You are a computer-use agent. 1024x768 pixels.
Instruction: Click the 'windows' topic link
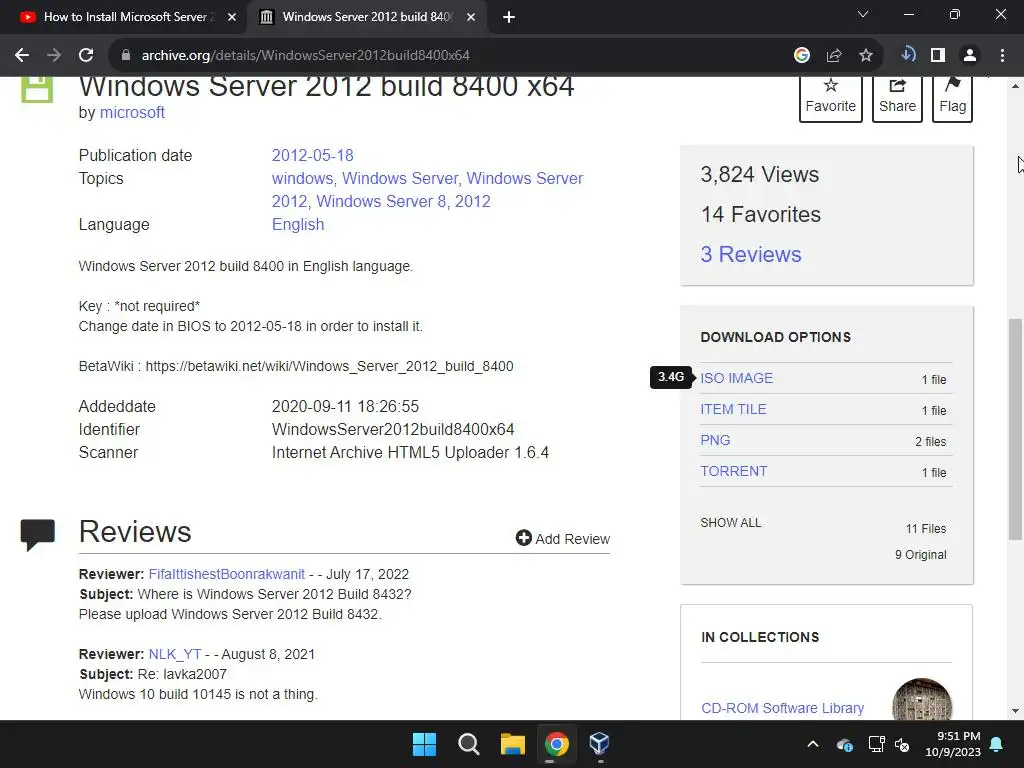click(302, 178)
